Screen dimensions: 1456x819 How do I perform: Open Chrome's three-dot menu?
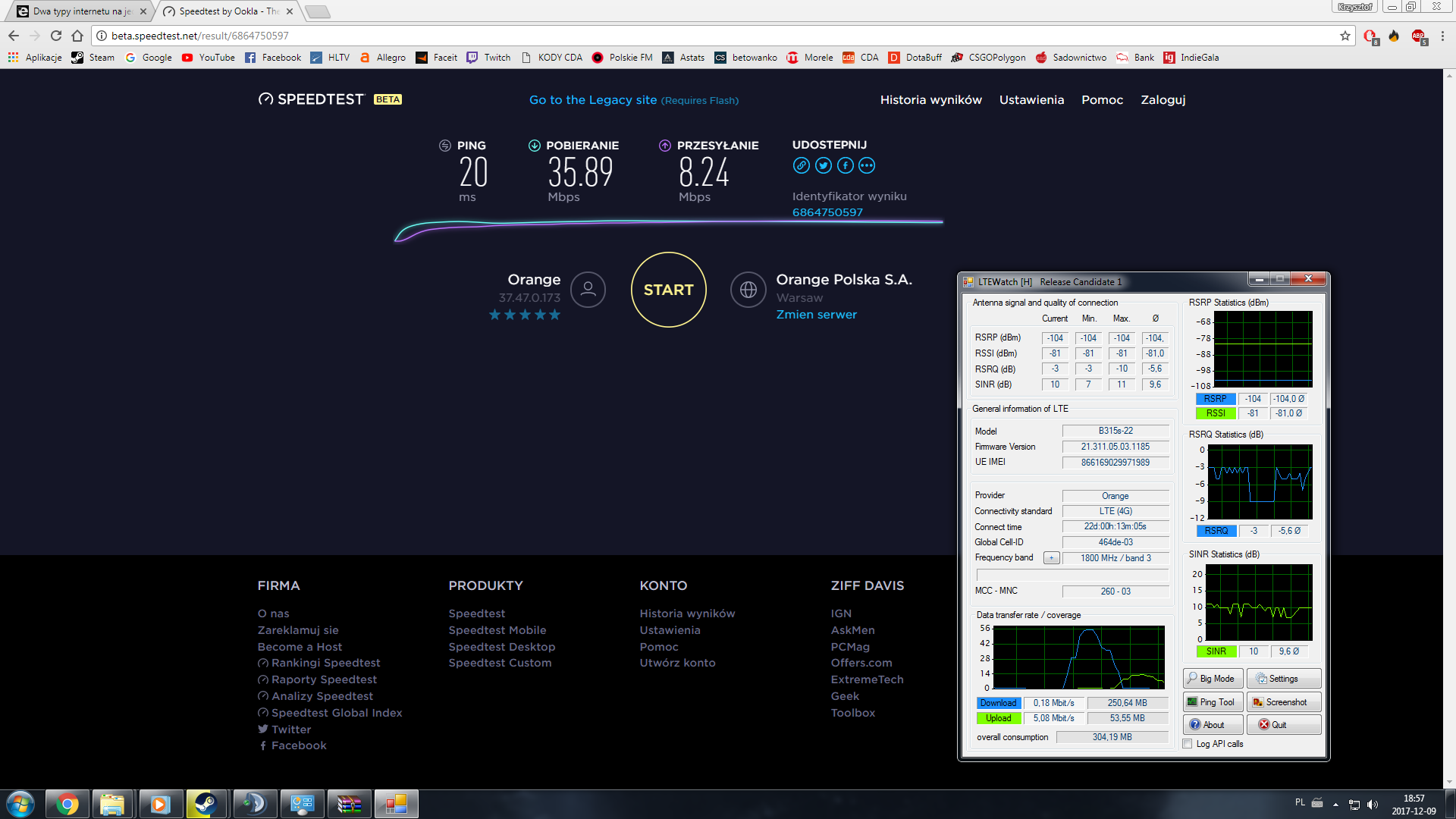1442,36
